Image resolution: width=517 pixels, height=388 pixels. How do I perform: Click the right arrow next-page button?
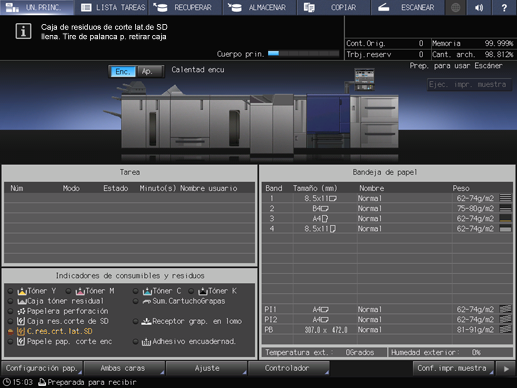pos(506,368)
